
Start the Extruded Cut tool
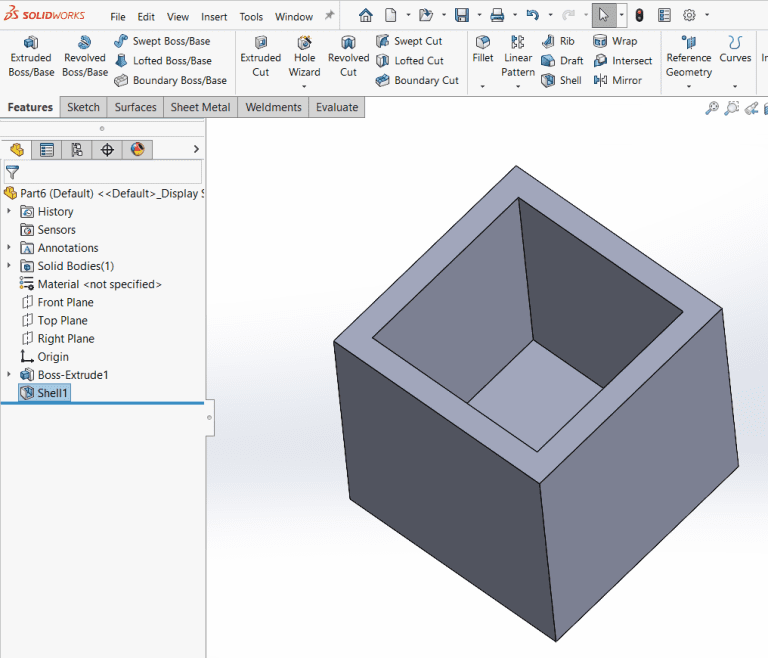(261, 57)
